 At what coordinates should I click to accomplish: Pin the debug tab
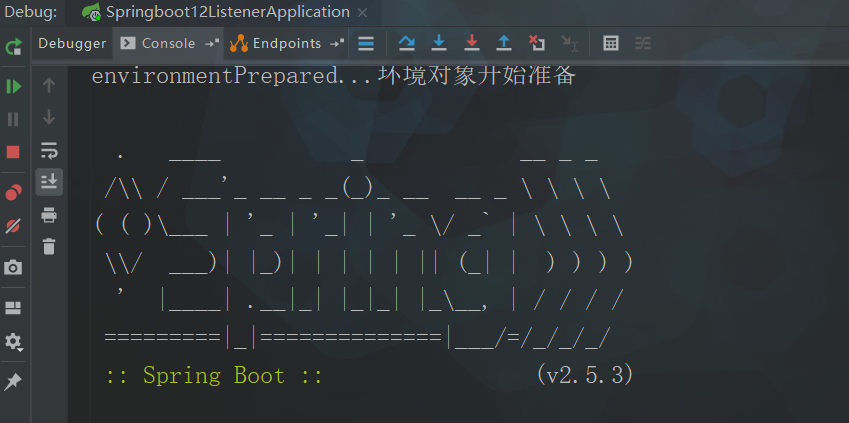[x=14, y=382]
